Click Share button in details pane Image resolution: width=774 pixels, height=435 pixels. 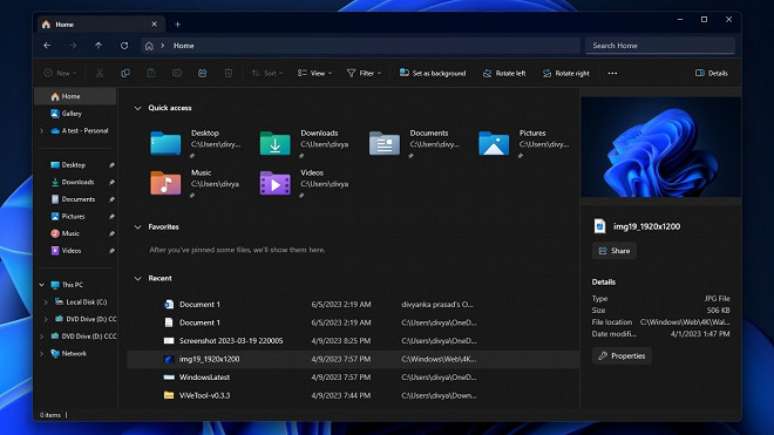pyautogui.click(x=614, y=251)
